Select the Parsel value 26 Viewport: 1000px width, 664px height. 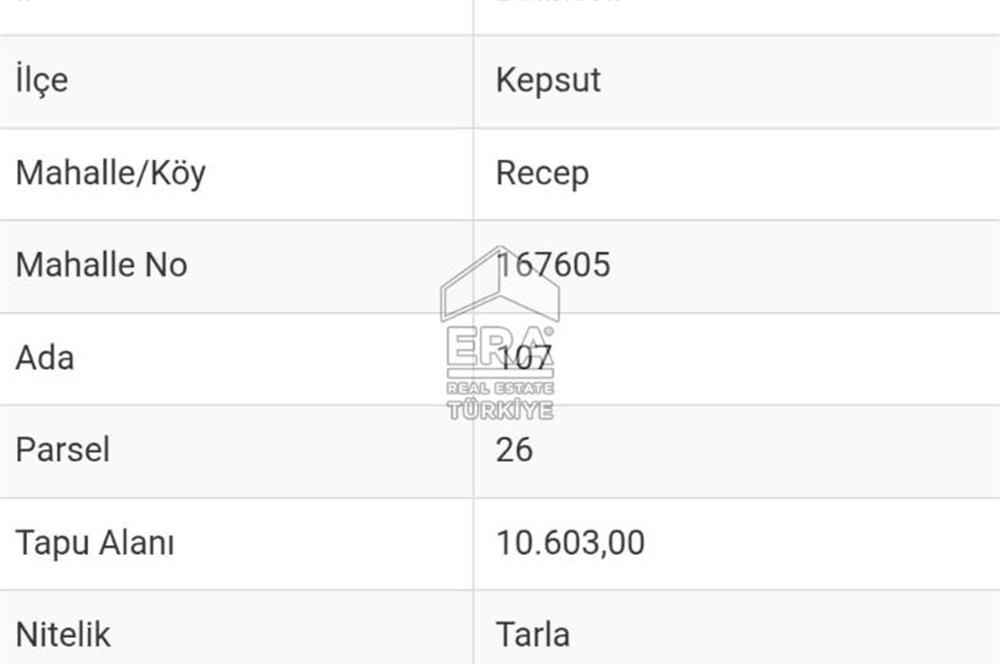(514, 450)
